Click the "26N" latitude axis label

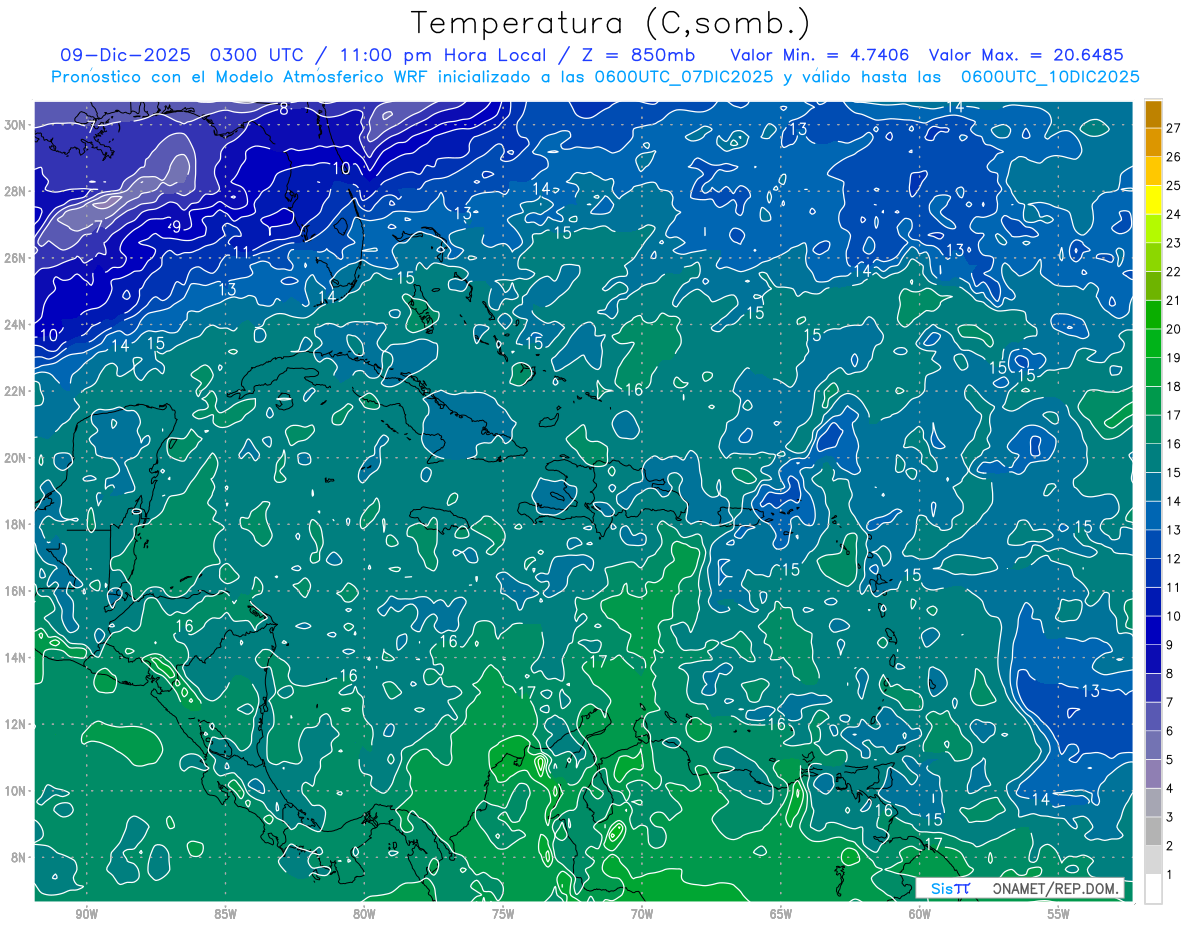pyautogui.click(x=17, y=258)
